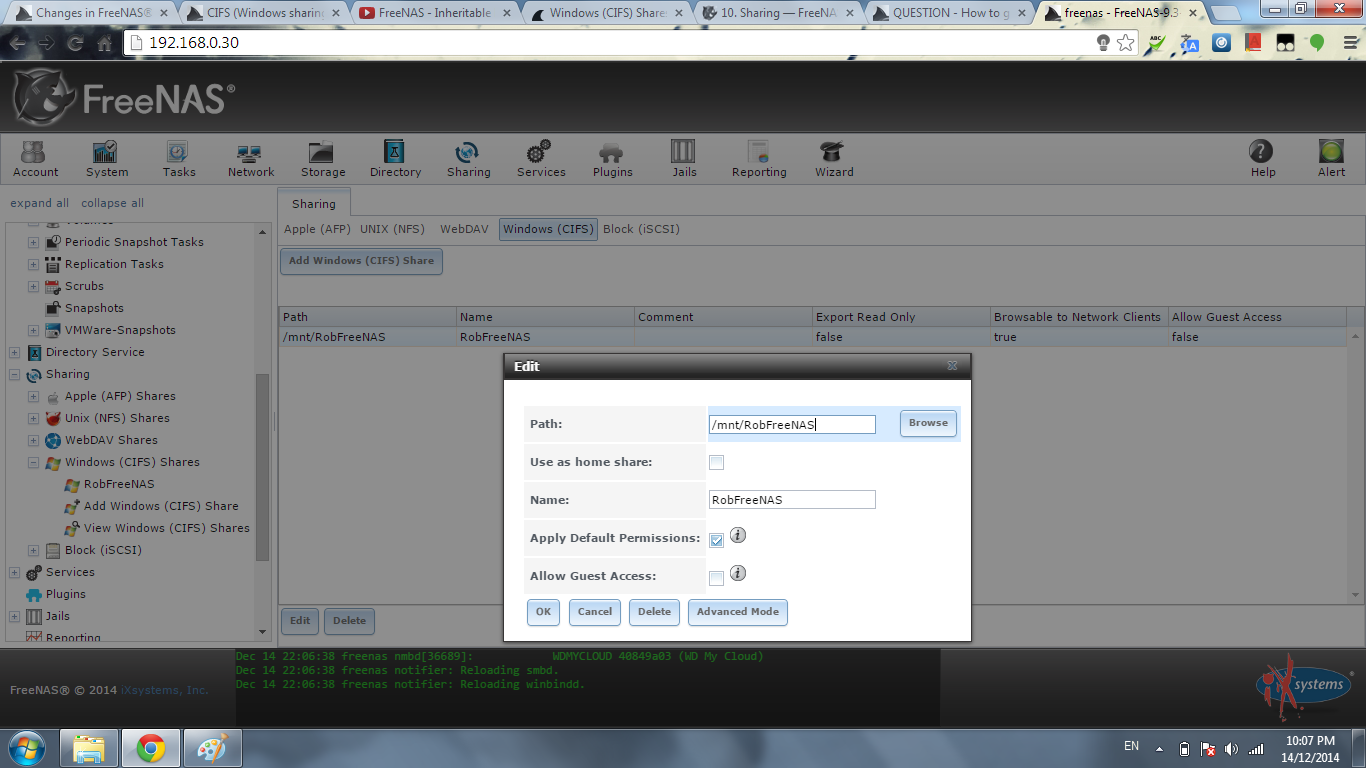Click the Name input field
Image resolution: width=1366 pixels, height=768 pixels.
point(792,499)
